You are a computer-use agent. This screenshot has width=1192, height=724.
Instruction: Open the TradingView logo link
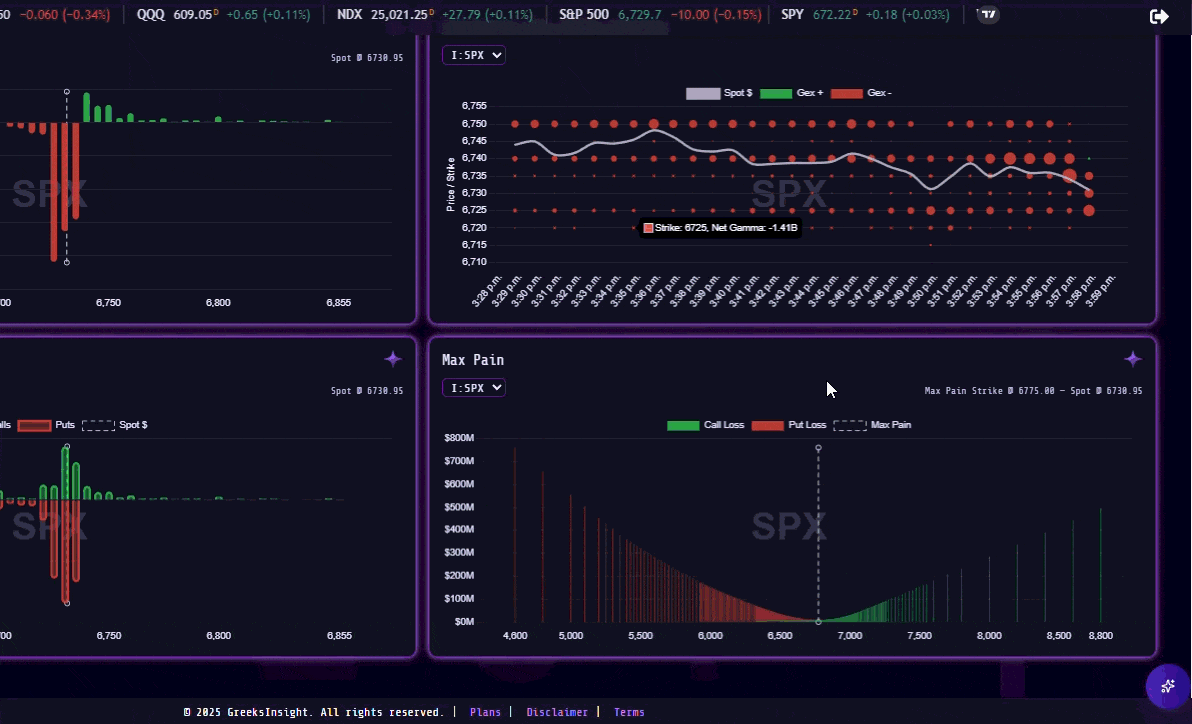point(988,15)
